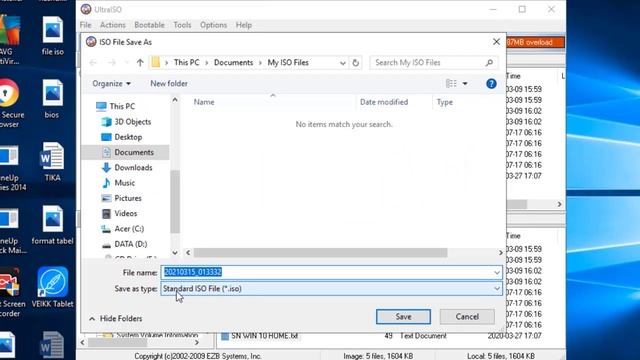Open the 'file iso' desktop icon

(53, 36)
